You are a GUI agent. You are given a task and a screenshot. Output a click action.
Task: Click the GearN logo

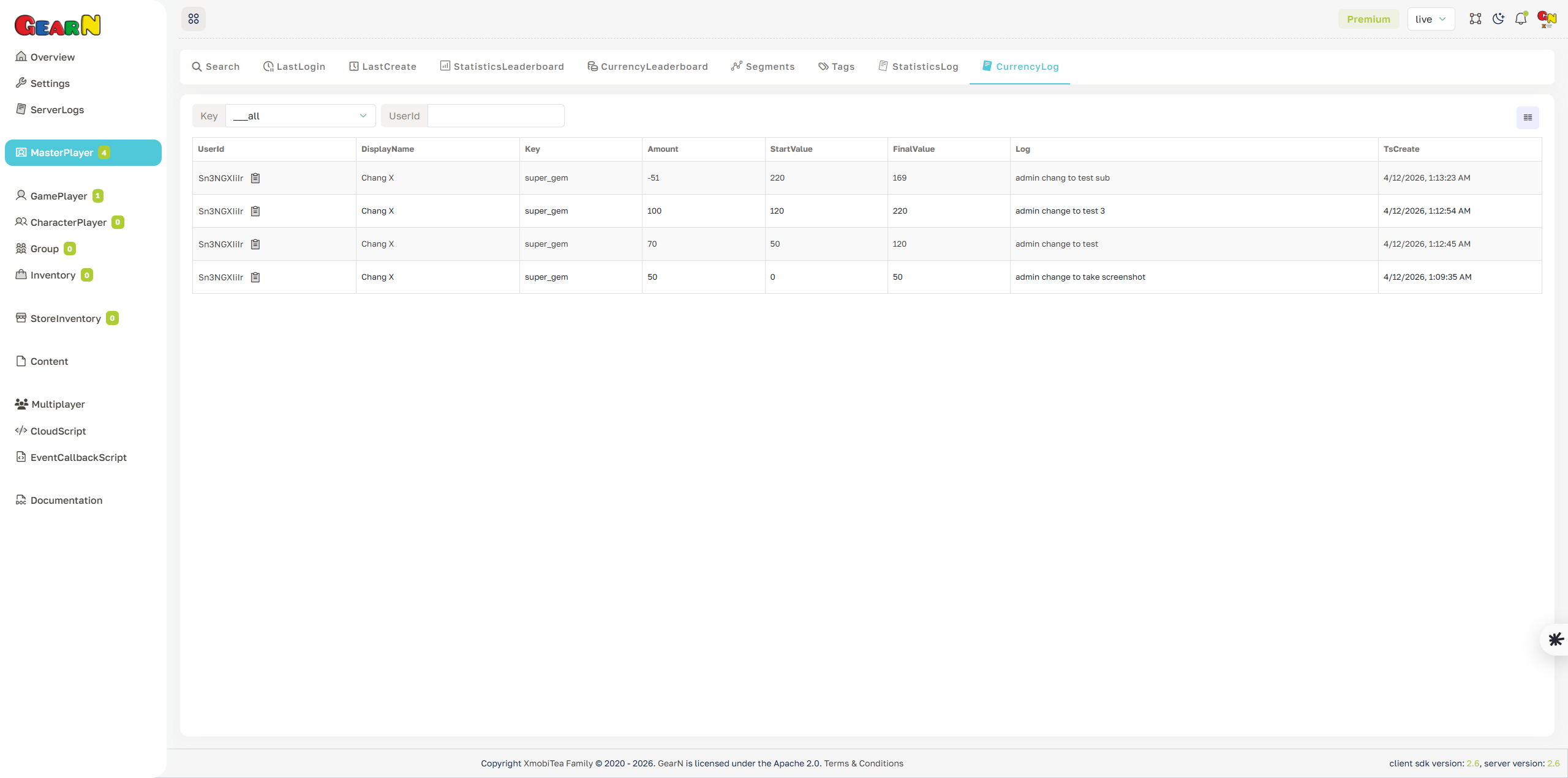pyautogui.click(x=58, y=24)
